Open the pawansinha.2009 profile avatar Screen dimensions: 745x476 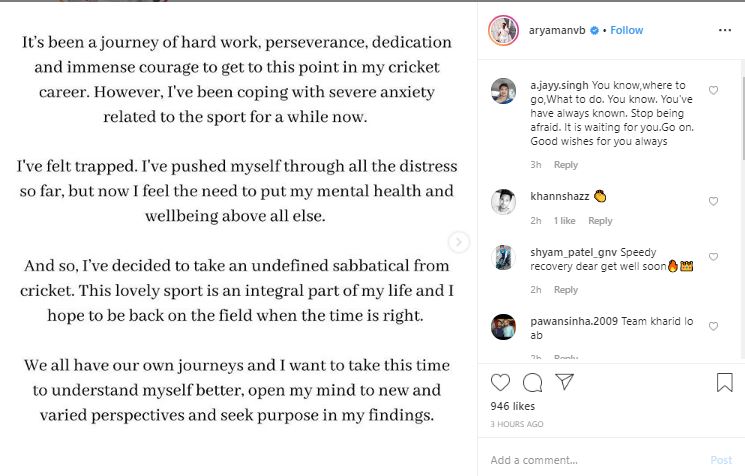click(x=503, y=327)
